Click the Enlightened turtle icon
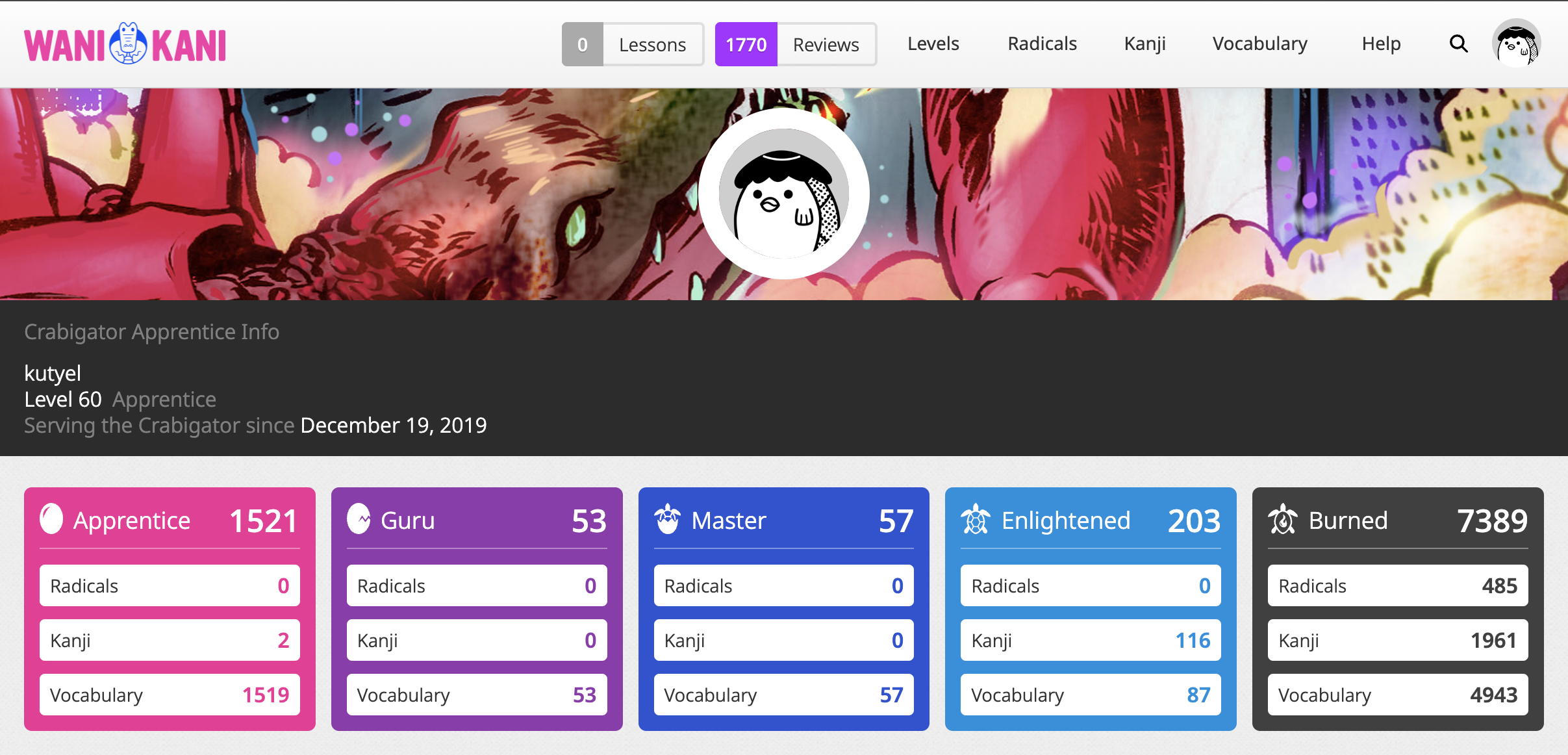Screen dimensions: 1568x755 pyautogui.click(x=975, y=520)
